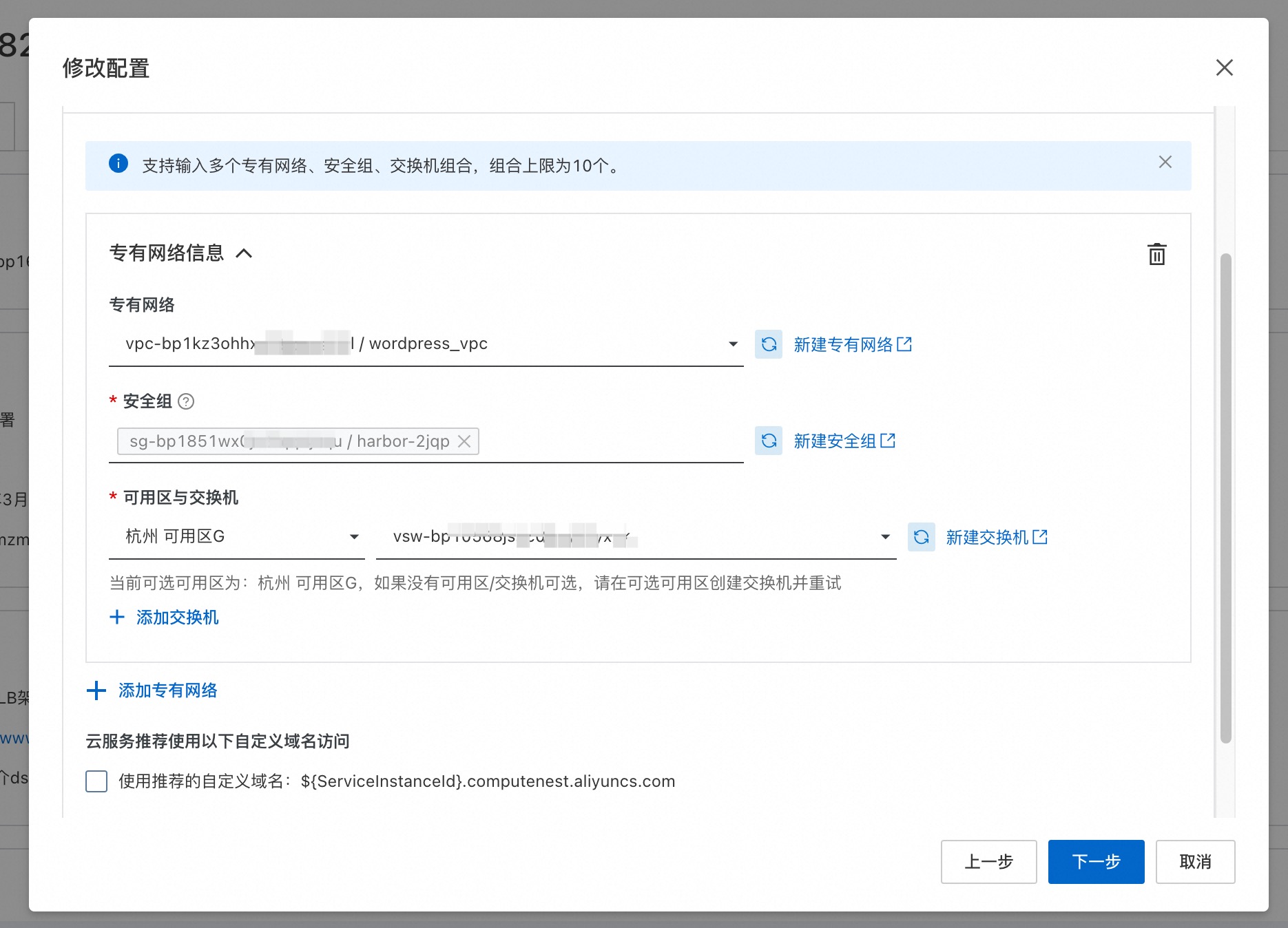1288x928 pixels.
Task: Click the 修改配置 dialog title
Action: click(x=106, y=68)
